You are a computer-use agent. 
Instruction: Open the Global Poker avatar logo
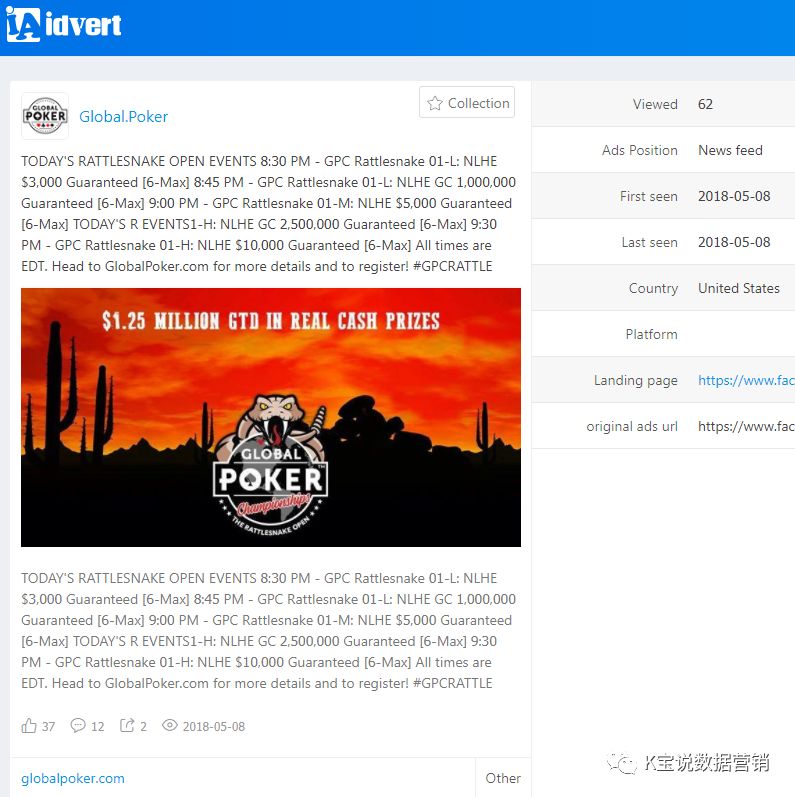(45, 116)
